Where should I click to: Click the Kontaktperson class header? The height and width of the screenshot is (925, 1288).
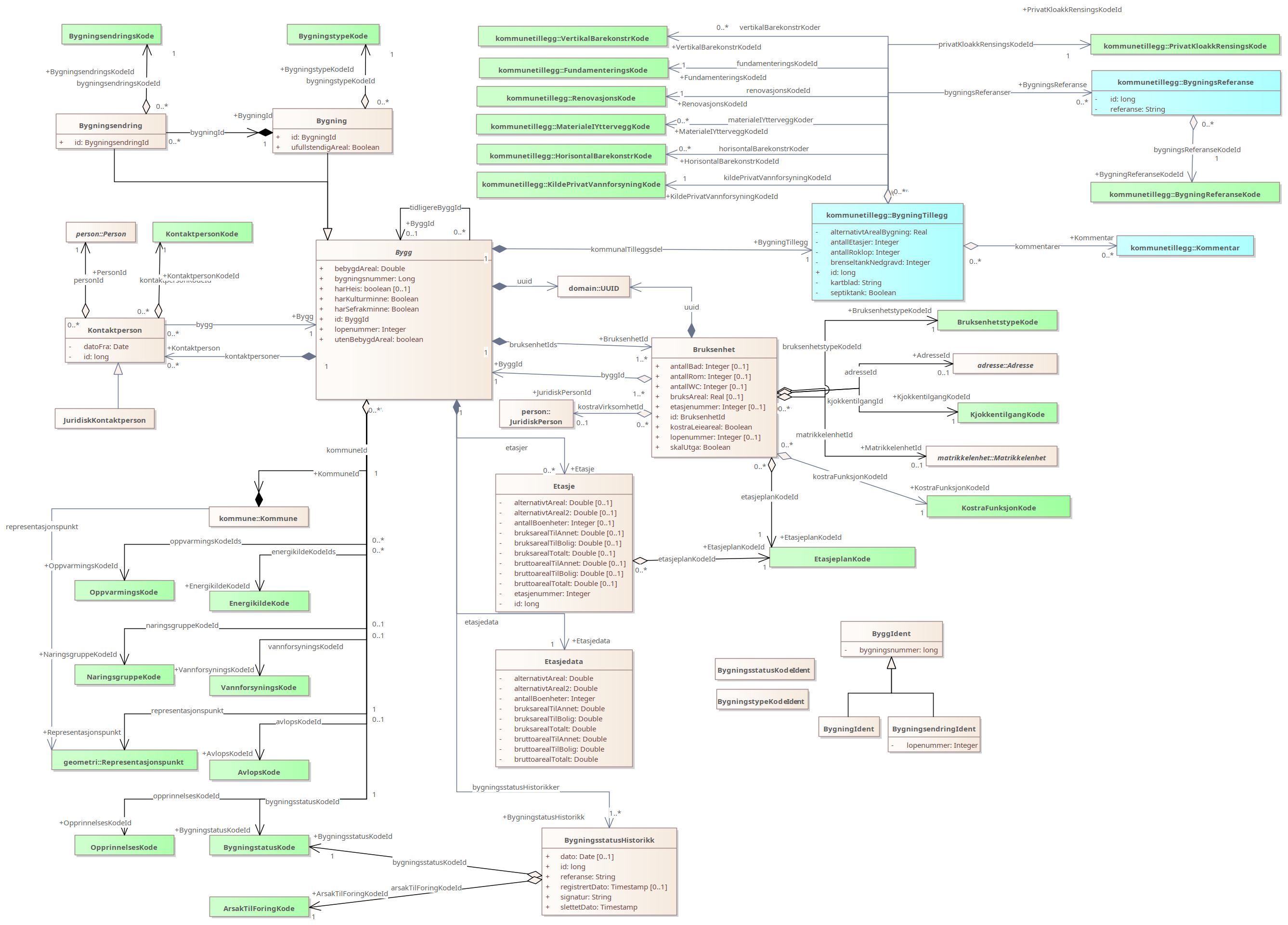(x=115, y=330)
